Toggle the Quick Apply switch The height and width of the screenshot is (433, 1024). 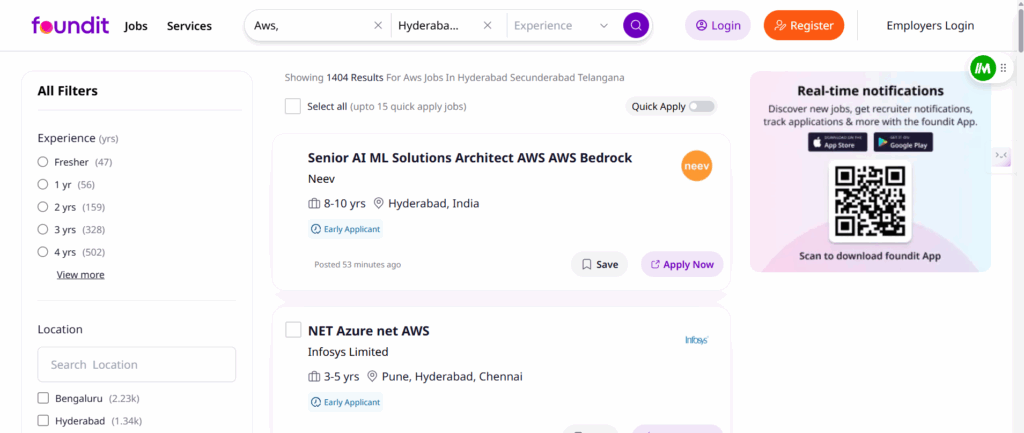click(701, 106)
